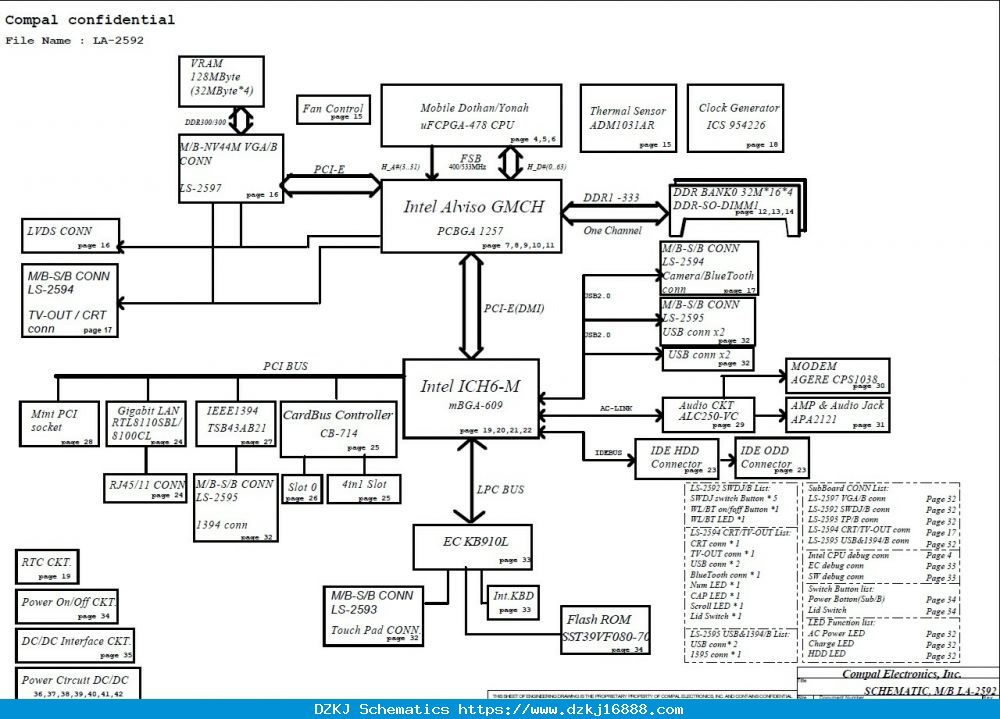
Task: Click the "HDD LED" row
Action: (882, 655)
